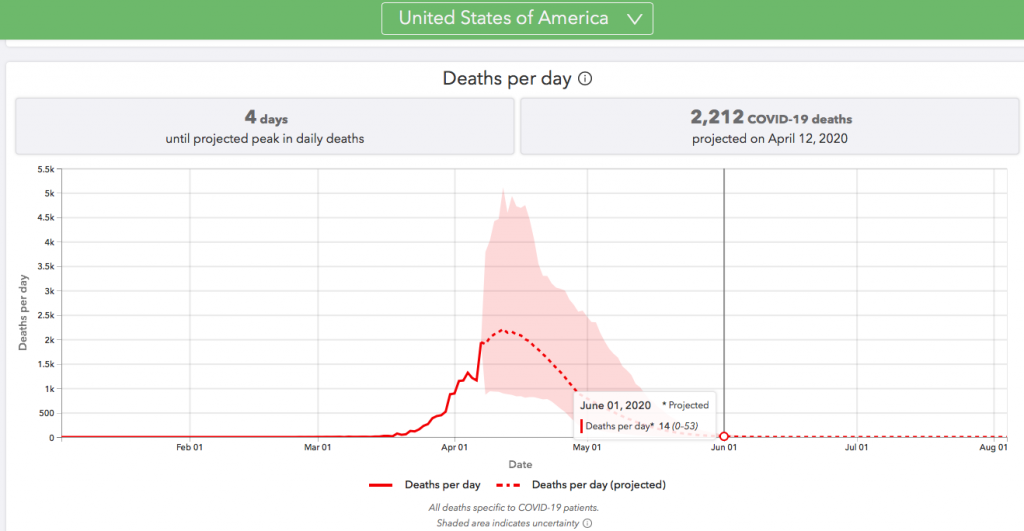Select the 2,212 COVID-19 deaths card
This screenshot has width=1024, height=531.
pyautogui.click(x=769, y=128)
